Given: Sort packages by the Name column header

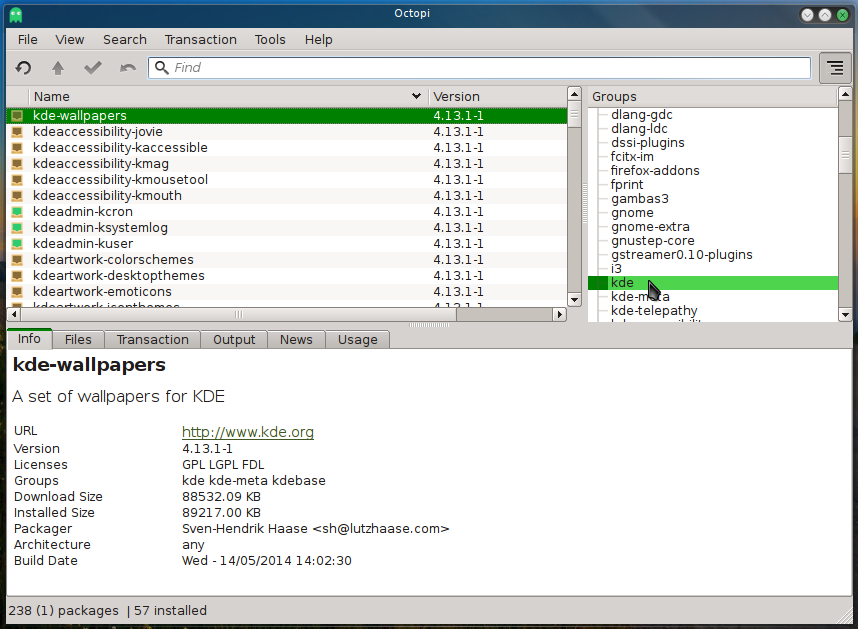Looking at the screenshot, I should [x=228, y=97].
